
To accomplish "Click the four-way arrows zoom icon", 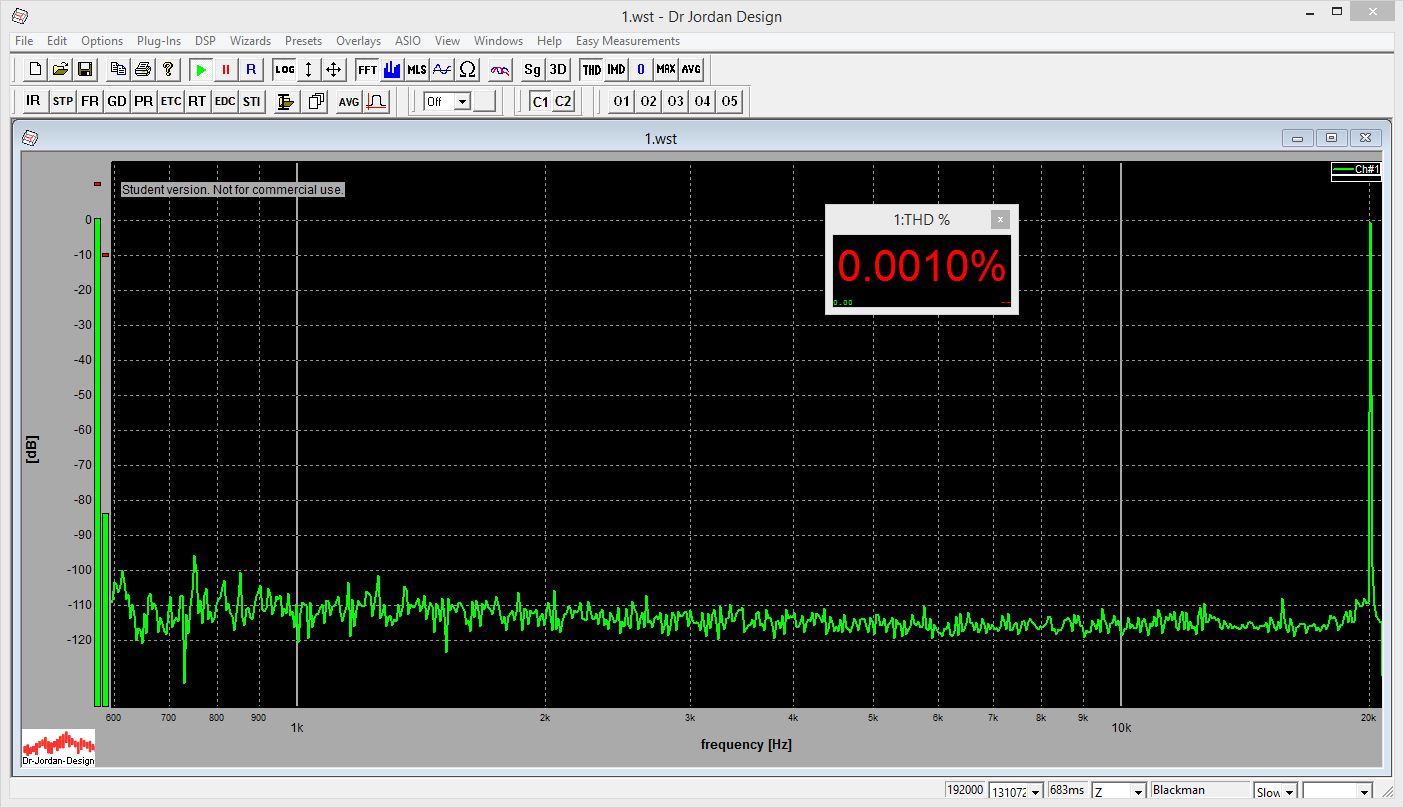I will point(334,69).
